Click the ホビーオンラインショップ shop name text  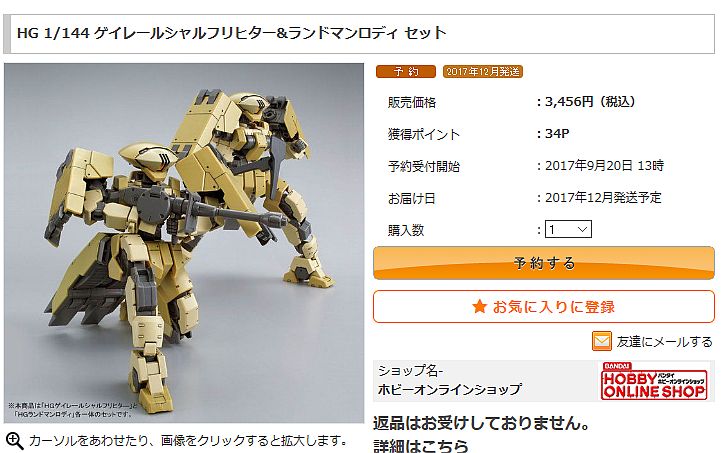pos(449,389)
